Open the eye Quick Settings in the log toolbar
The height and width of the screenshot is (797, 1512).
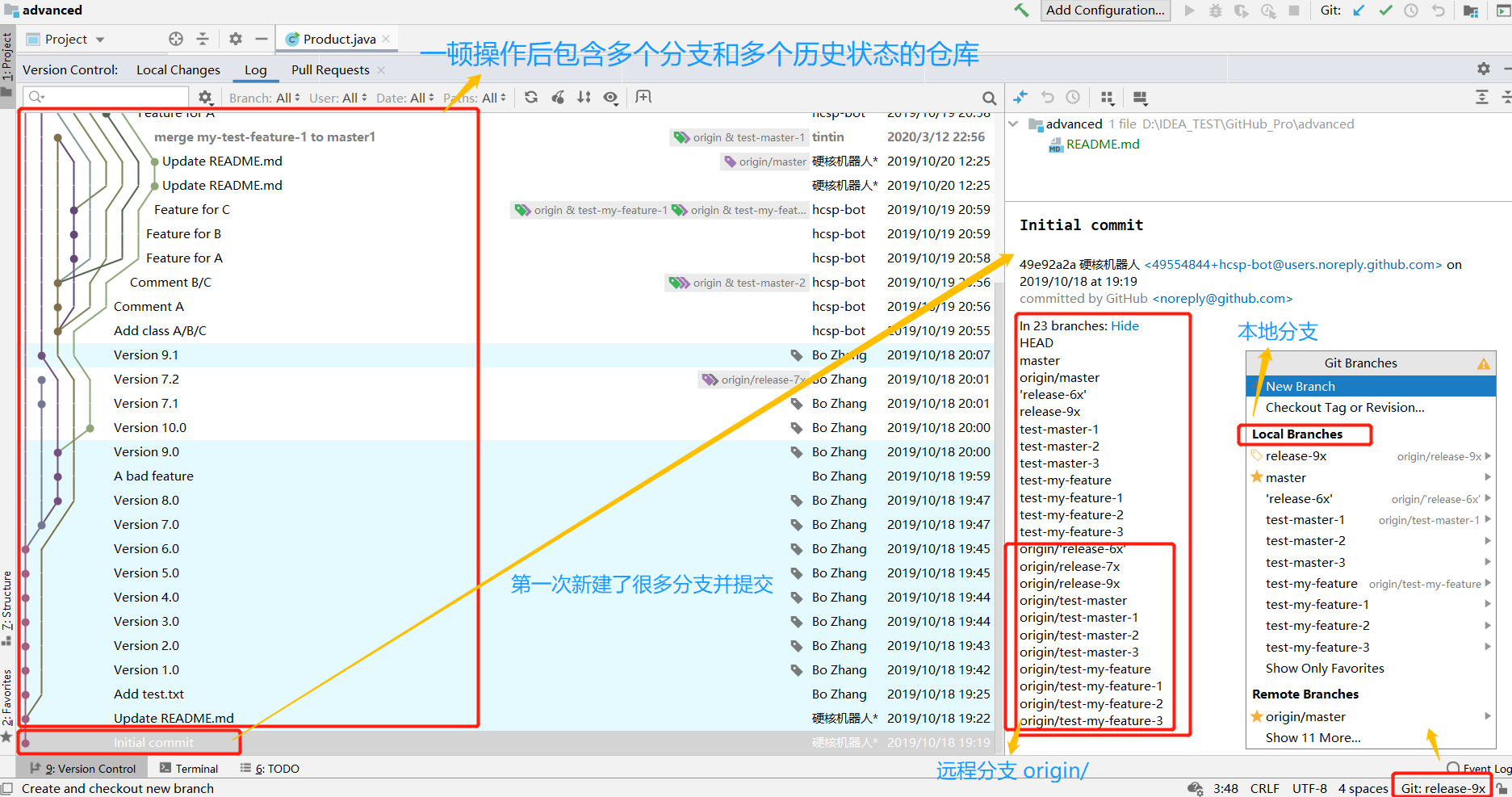611,98
